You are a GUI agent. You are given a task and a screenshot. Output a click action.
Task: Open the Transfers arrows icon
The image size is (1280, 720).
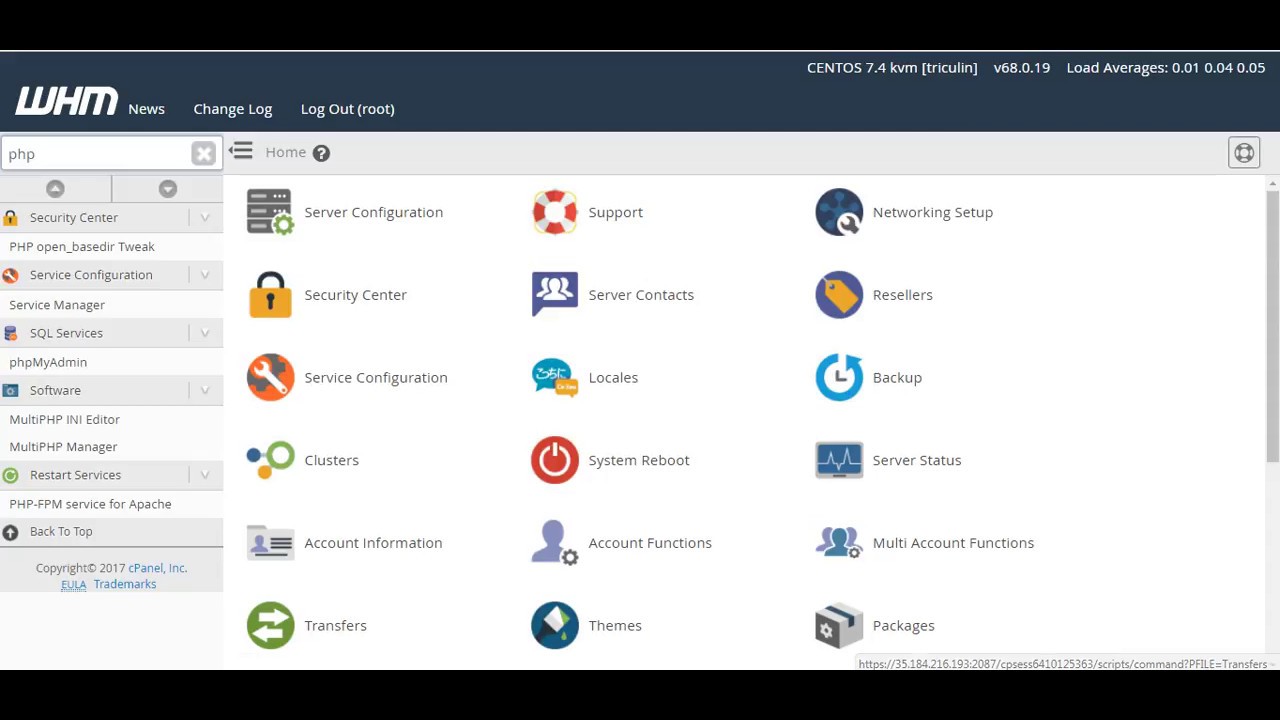point(270,625)
